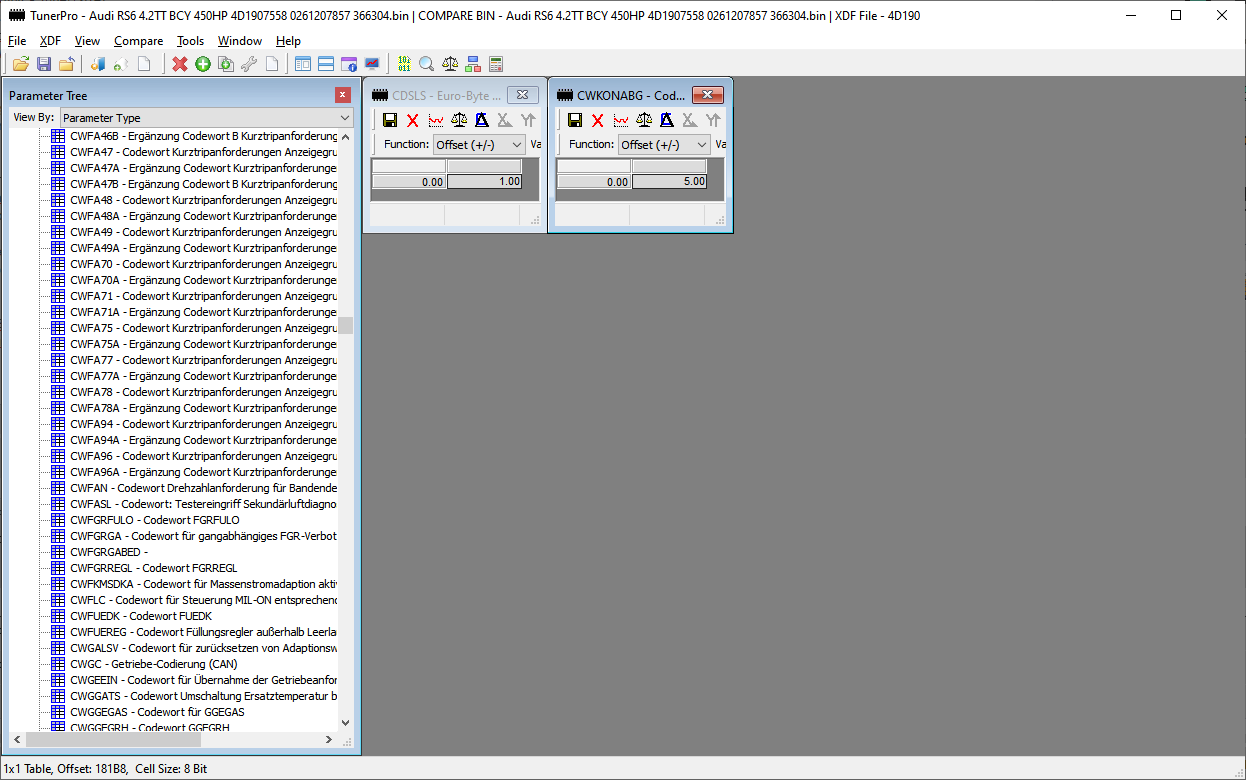Viewport: 1246px width, 780px height.
Task: Click the balance scales icon in main toolbar
Action: point(450,64)
